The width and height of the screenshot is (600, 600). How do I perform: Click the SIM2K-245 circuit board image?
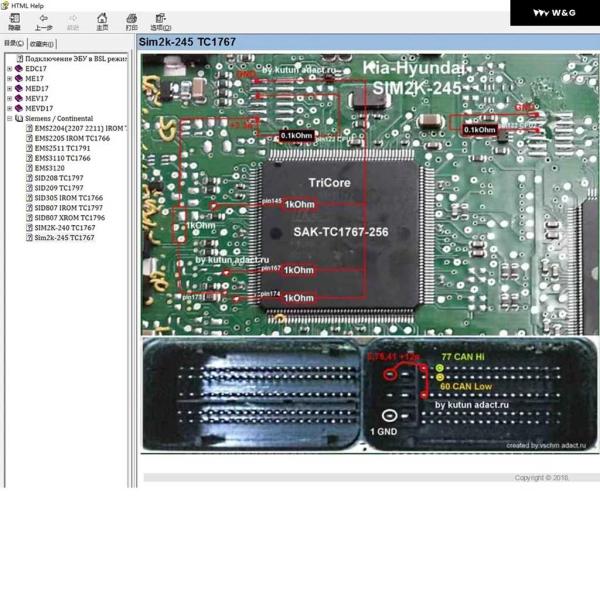click(370, 194)
